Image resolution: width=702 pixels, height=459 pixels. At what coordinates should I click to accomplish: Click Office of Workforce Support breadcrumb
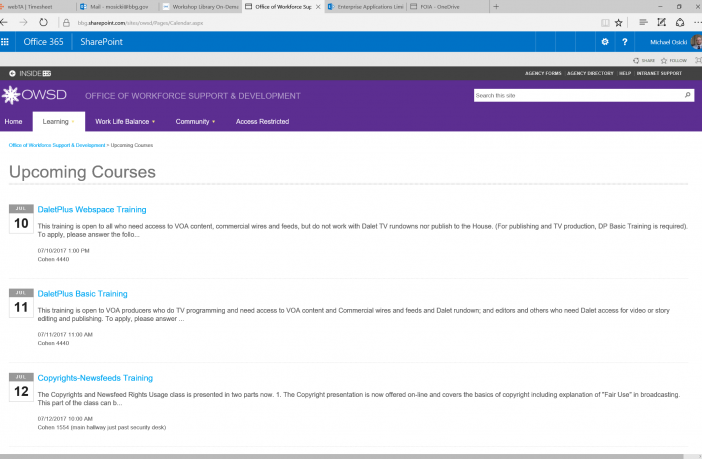click(x=57, y=145)
